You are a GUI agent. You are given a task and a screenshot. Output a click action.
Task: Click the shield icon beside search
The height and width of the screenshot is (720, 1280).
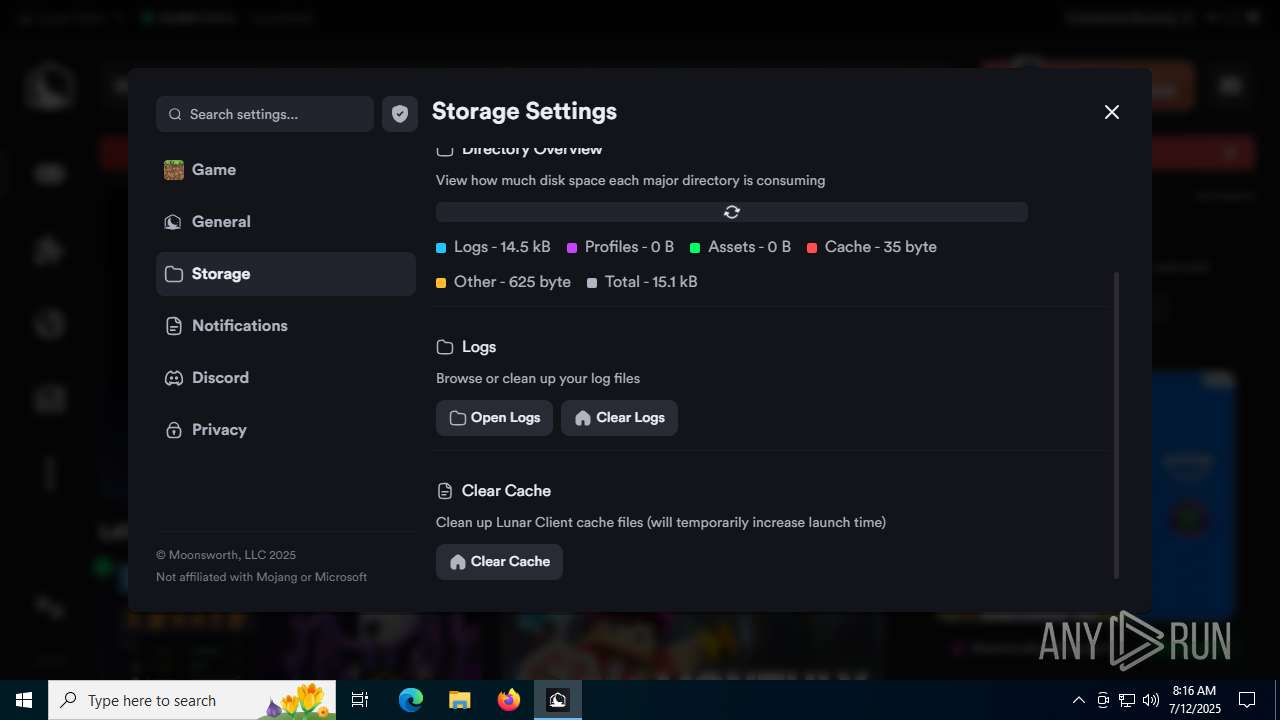pos(400,114)
